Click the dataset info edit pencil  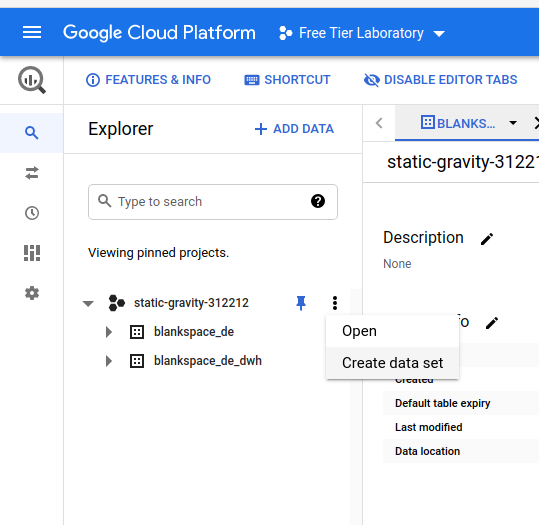pos(492,323)
